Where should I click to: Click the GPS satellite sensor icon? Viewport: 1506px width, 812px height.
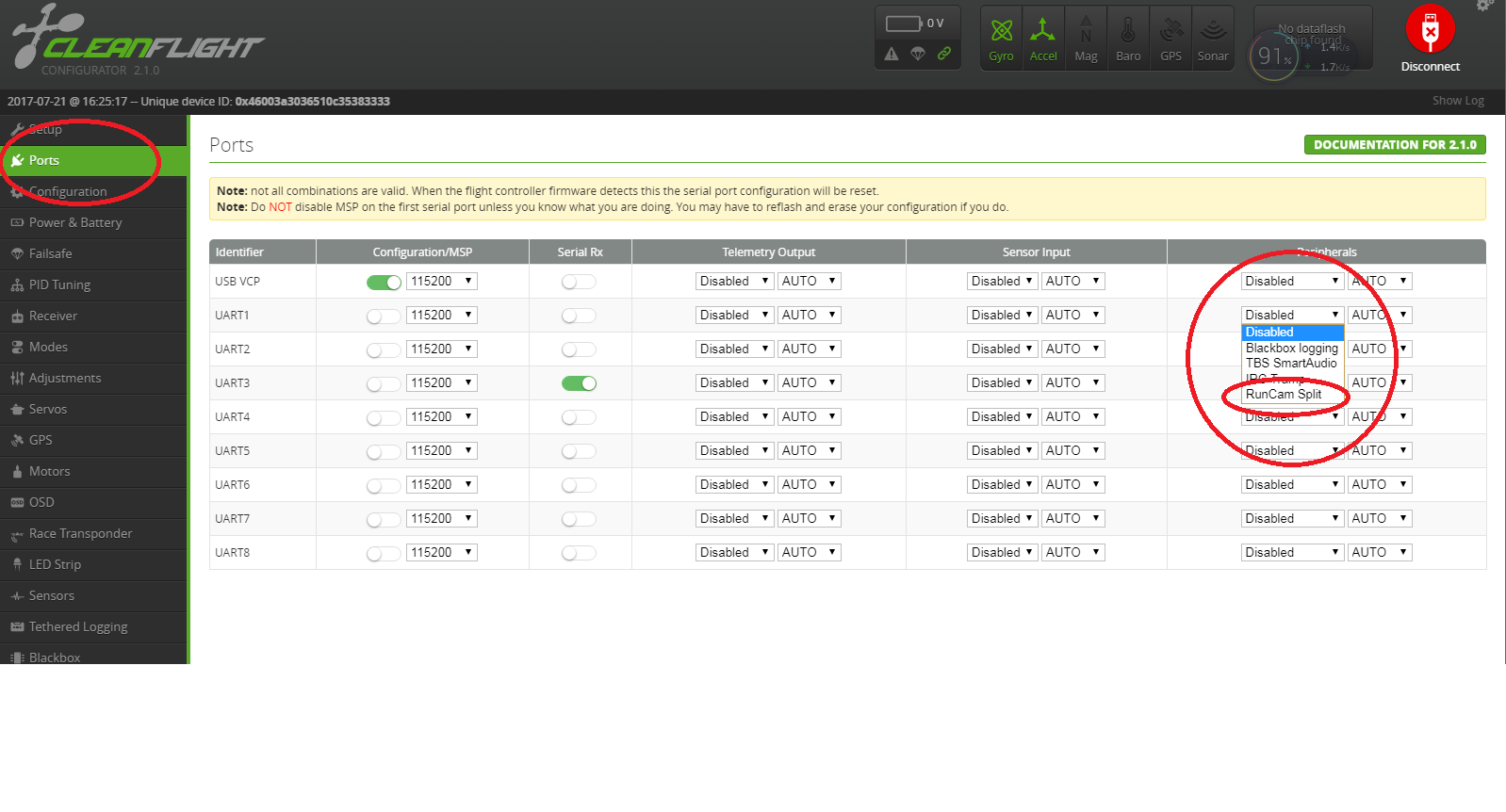point(1170,32)
